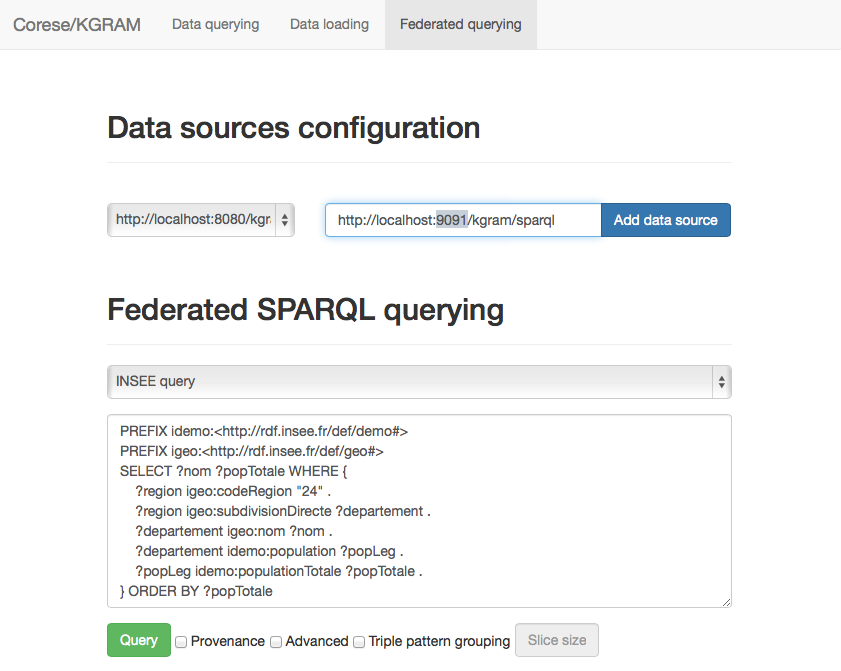
Task: Expand the INSEE query selector
Action: [419, 382]
